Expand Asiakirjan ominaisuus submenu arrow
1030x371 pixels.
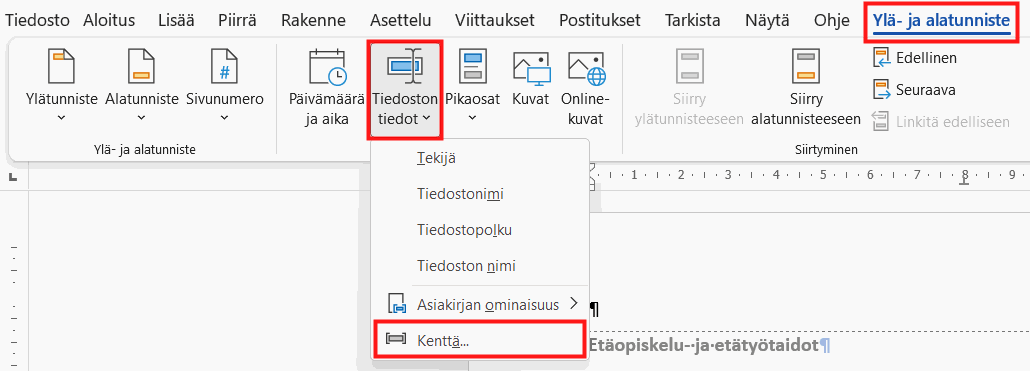pyautogui.click(x=573, y=303)
